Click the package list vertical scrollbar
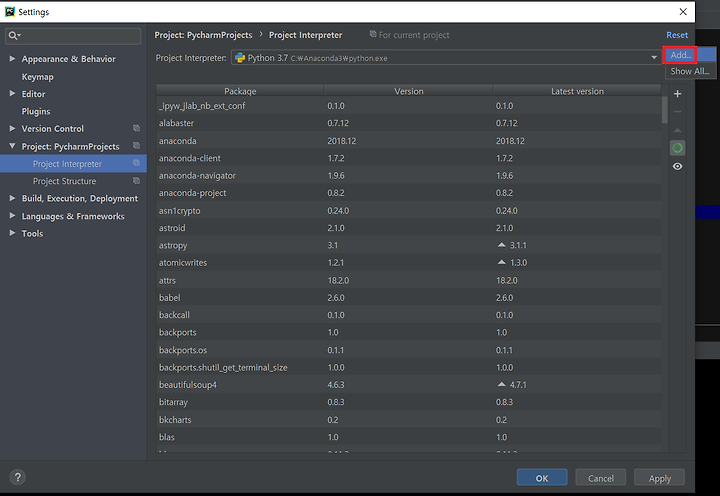 (664, 110)
